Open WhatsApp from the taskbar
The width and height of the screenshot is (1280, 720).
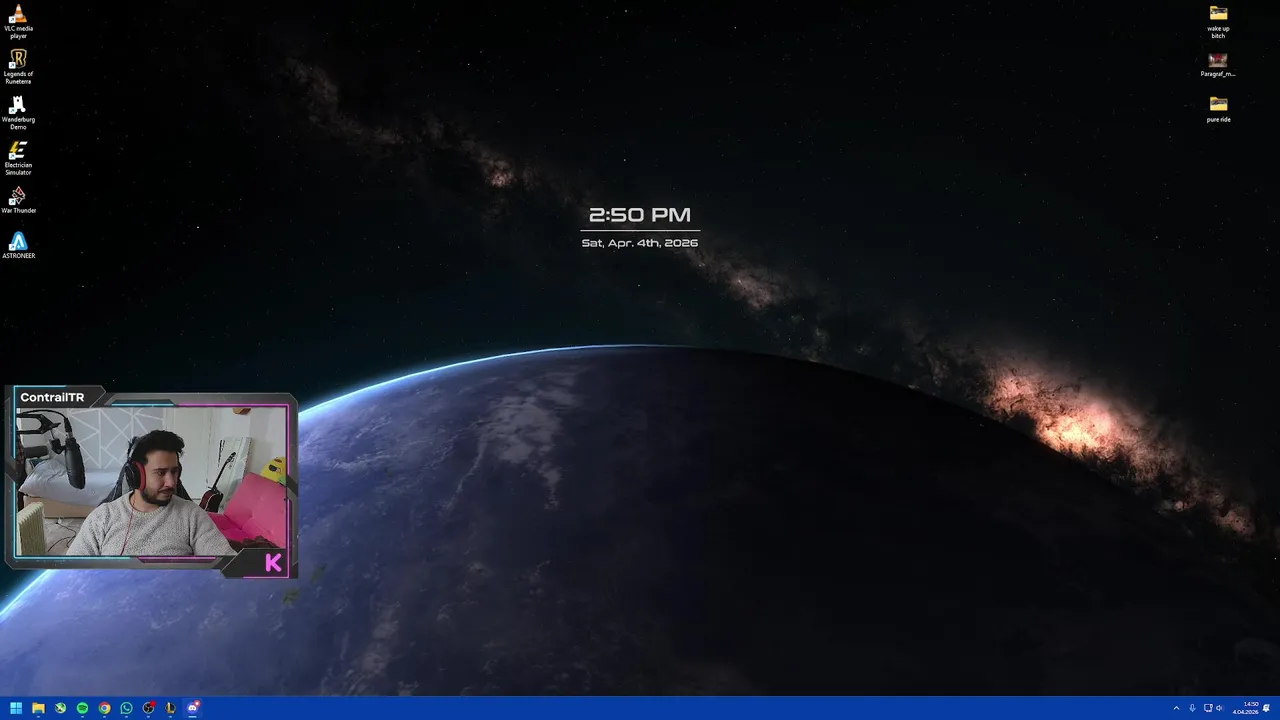pyautogui.click(x=126, y=708)
